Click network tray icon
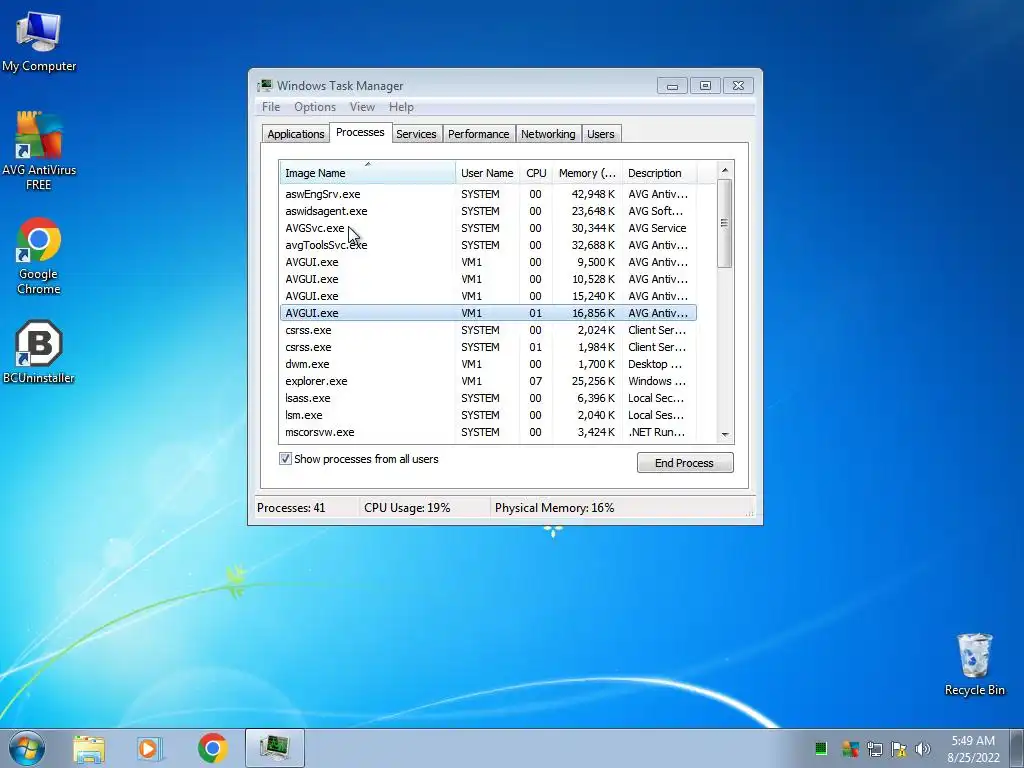 874,749
